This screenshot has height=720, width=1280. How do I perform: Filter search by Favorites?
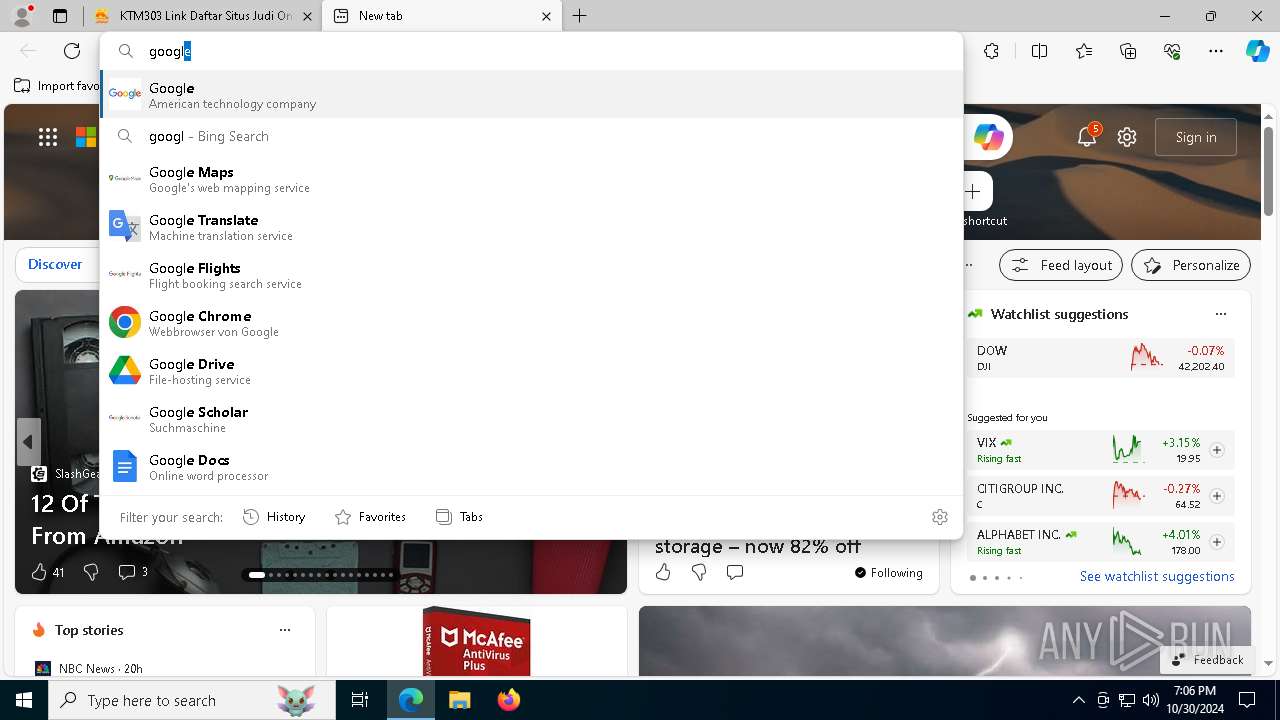point(370,517)
